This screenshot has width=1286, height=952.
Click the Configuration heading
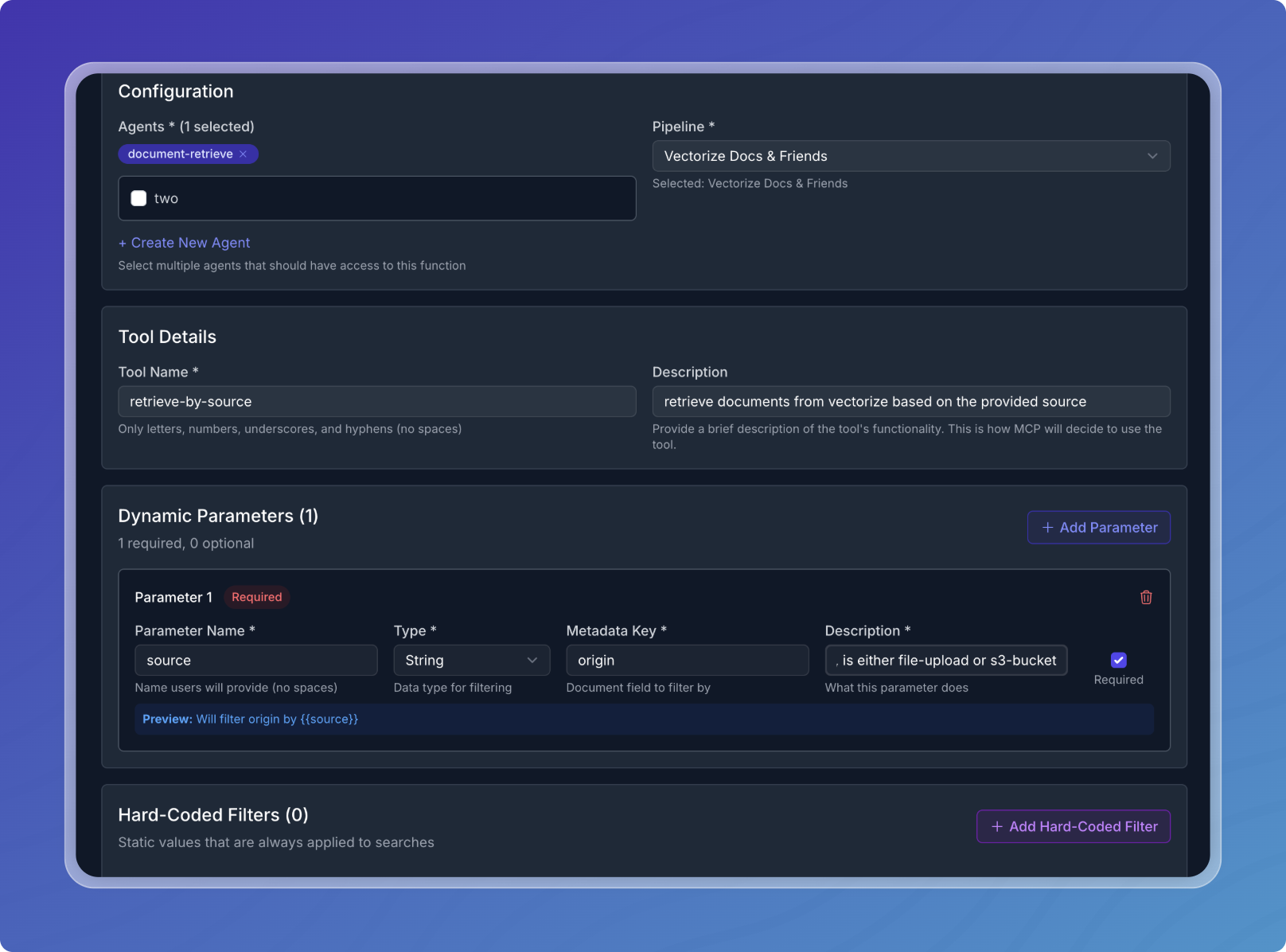176,92
